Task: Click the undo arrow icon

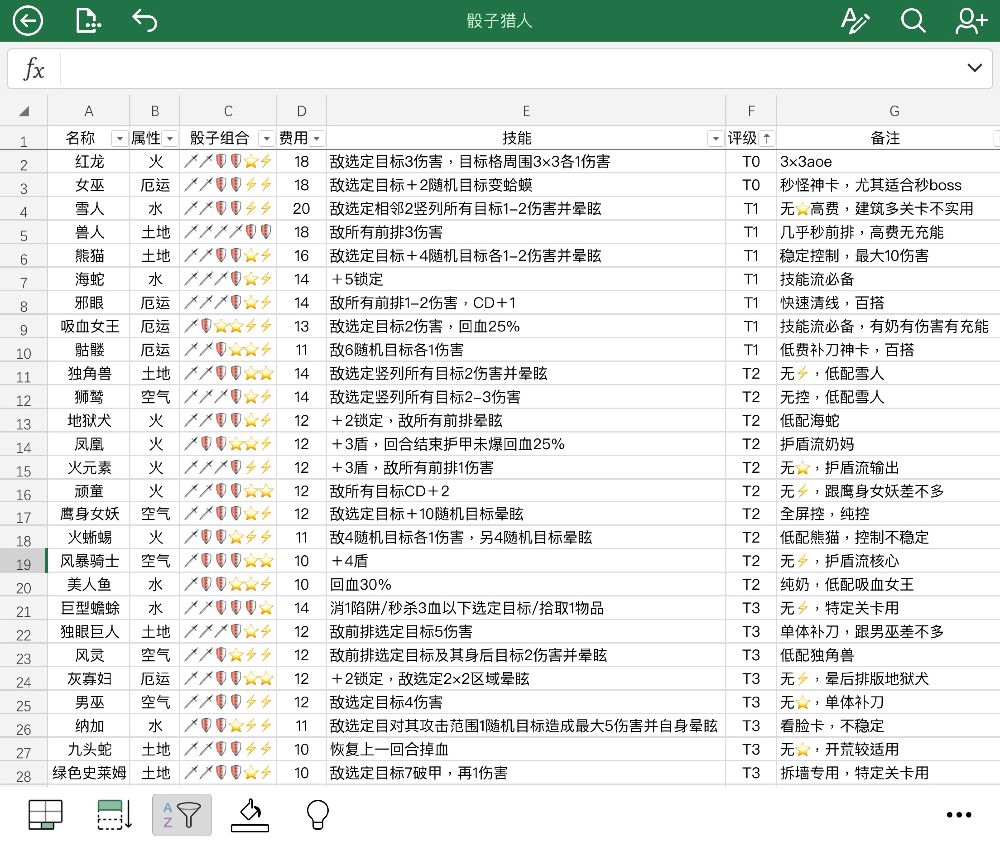Action: click(145, 20)
